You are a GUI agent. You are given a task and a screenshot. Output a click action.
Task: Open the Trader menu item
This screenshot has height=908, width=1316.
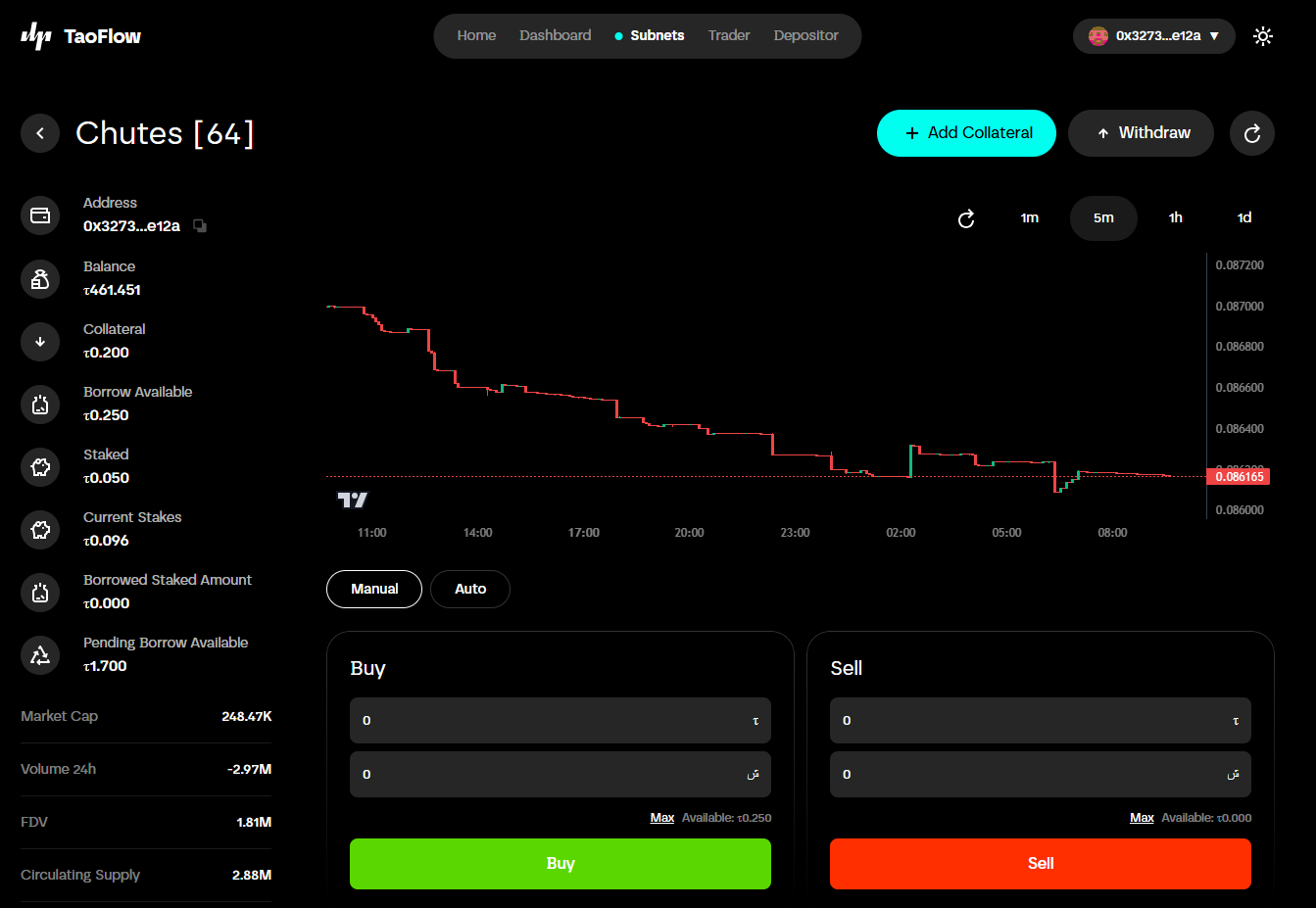click(728, 35)
